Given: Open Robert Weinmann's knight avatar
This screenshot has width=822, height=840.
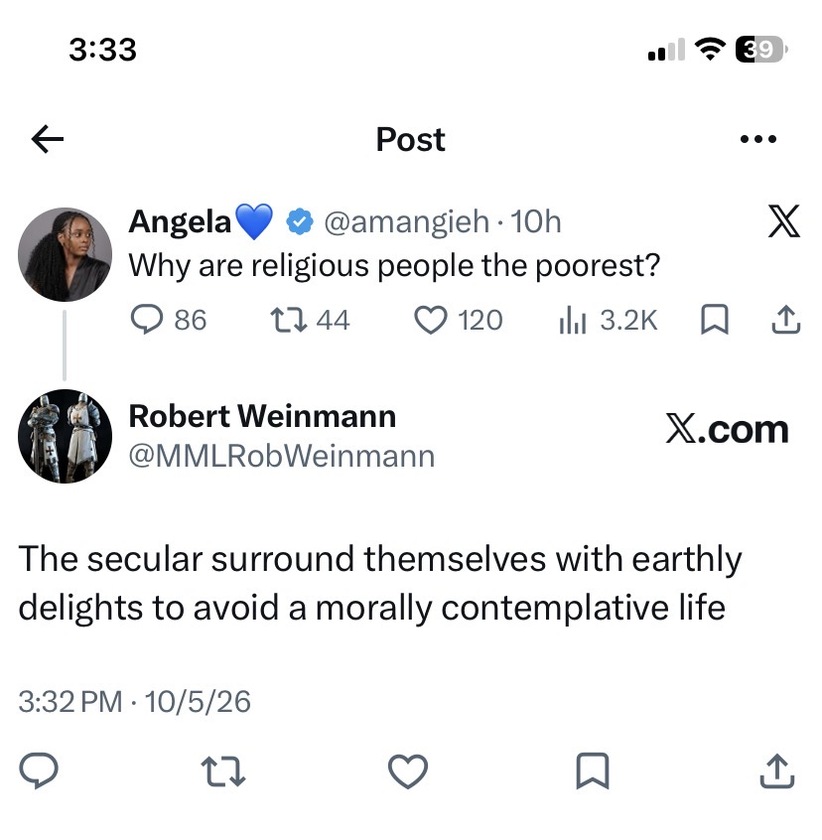Looking at the screenshot, I should click(65, 436).
